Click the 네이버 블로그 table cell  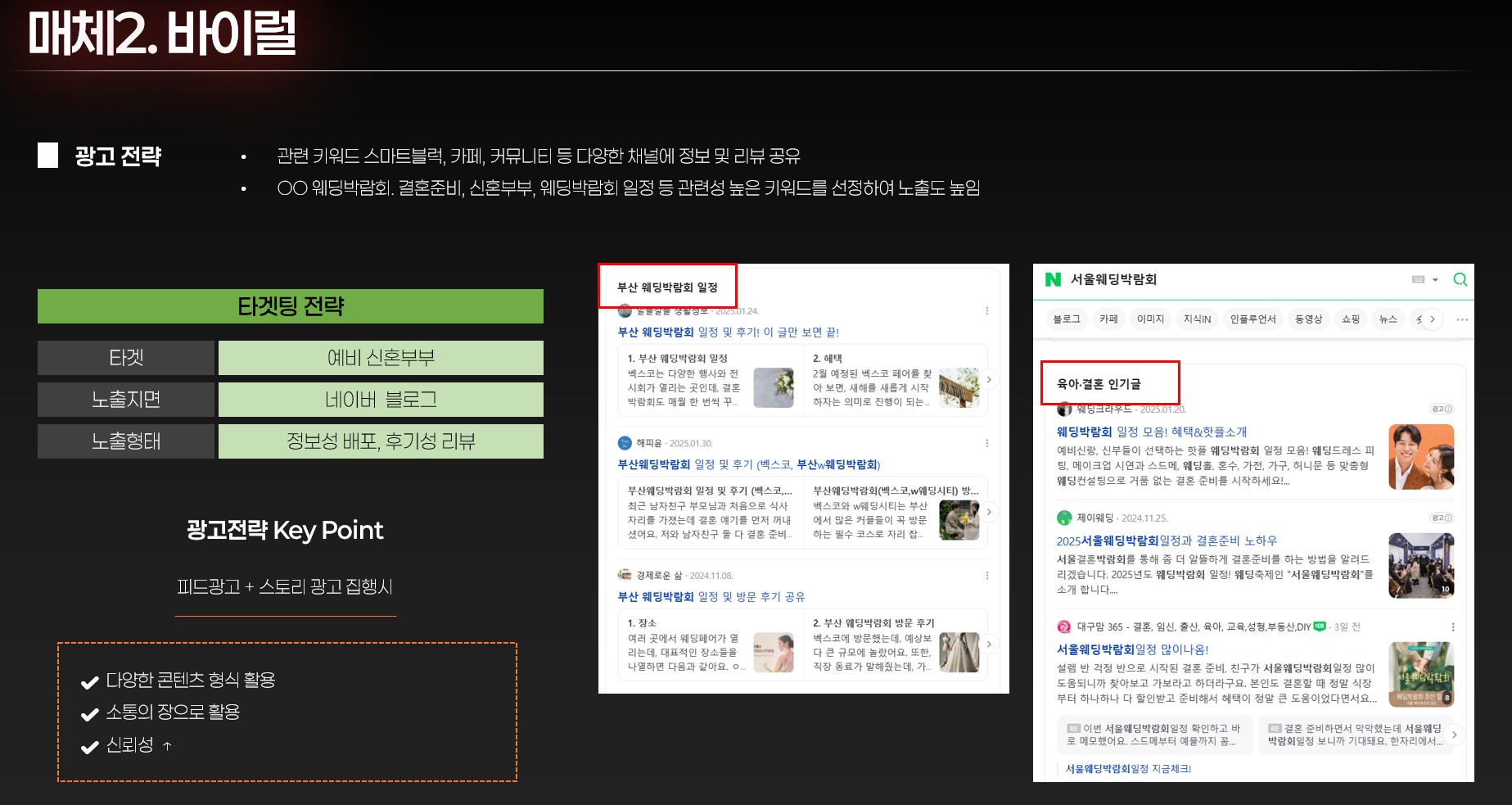(x=381, y=400)
